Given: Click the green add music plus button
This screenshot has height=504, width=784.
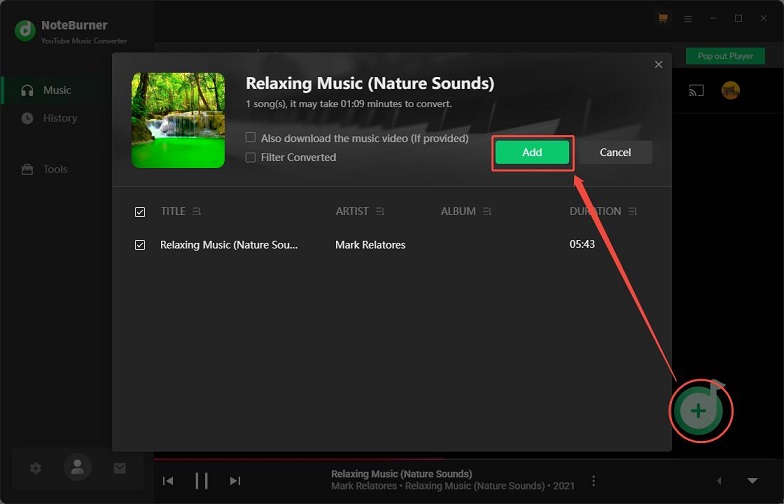Looking at the screenshot, I should 698,411.
